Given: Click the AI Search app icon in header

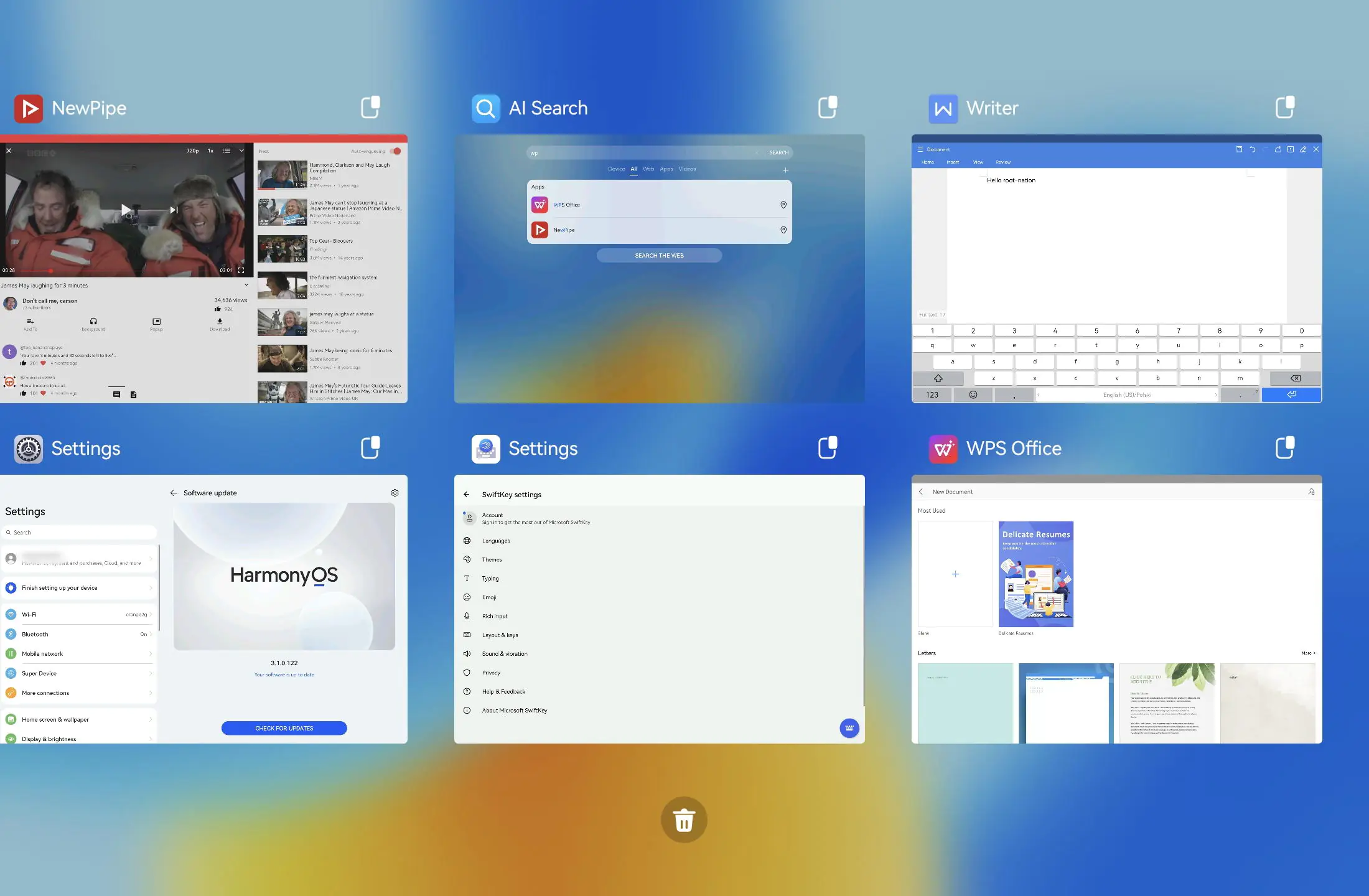Looking at the screenshot, I should click(x=486, y=108).
